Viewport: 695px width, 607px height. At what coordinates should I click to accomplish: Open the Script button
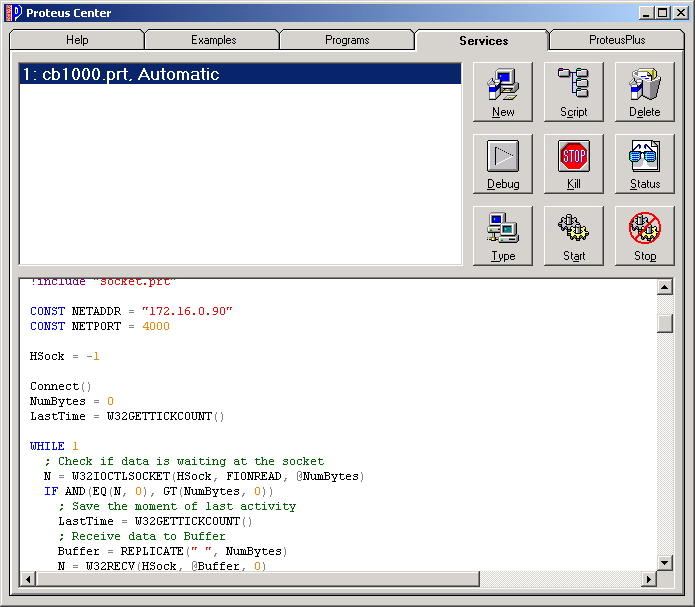pos(574,92)
